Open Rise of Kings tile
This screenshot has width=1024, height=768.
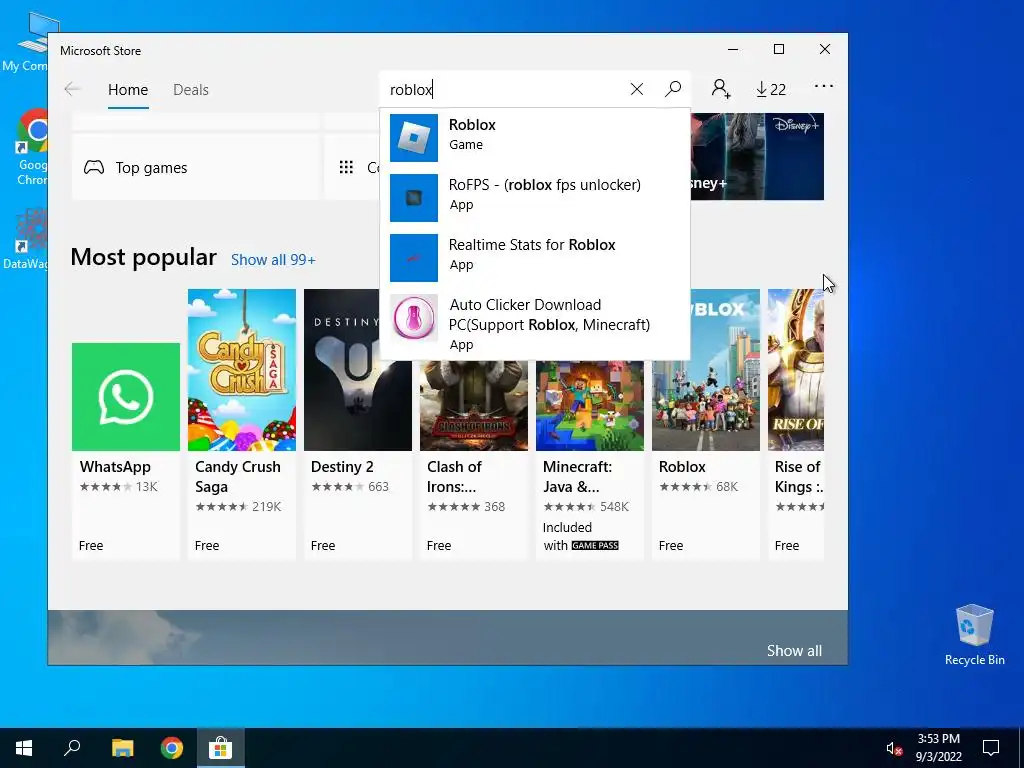[x=796, y=424]
